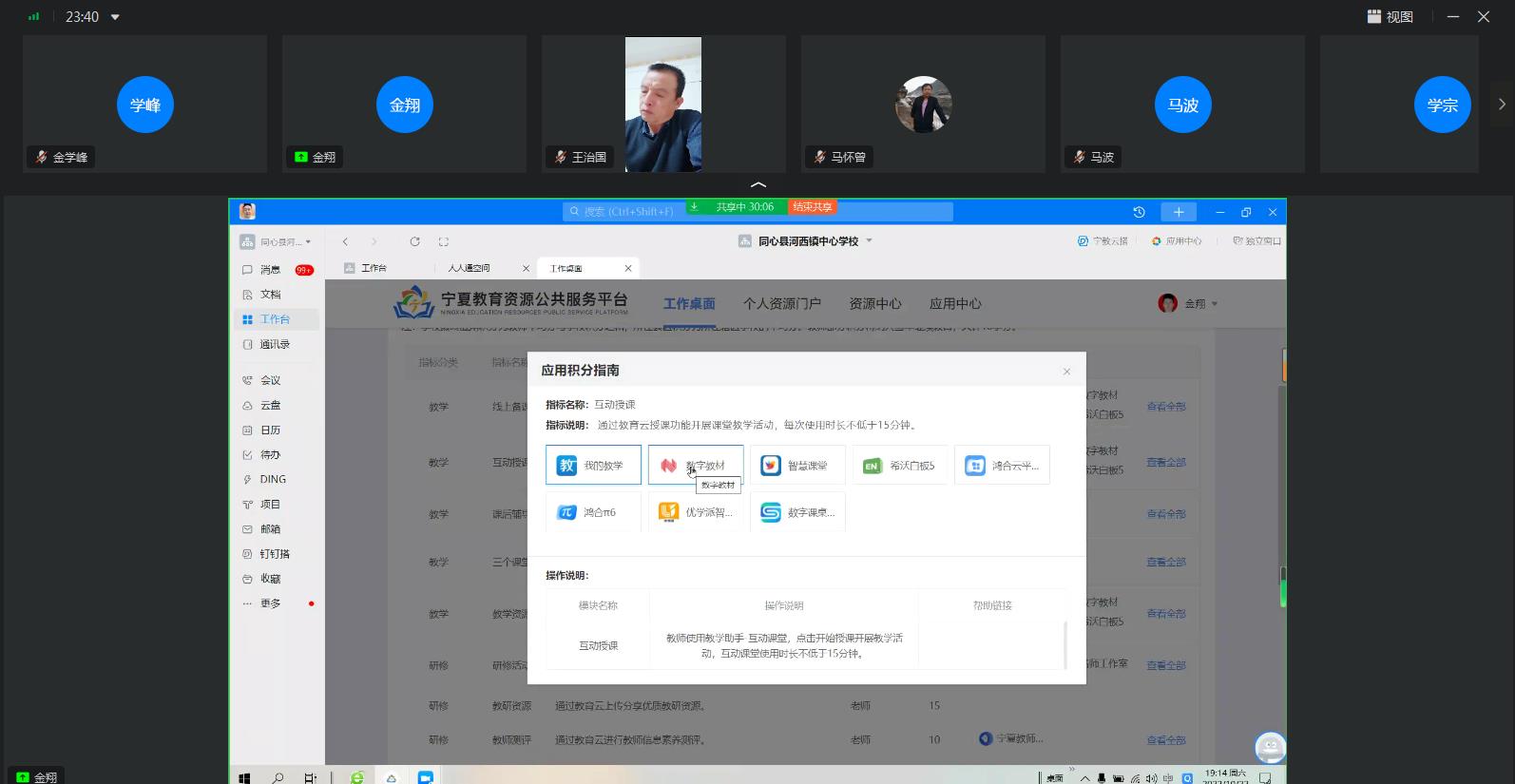This screenshot has height=784, width=1515.
Task: Click the 结束共享 stop sharing button
Action: pos(813,207)
